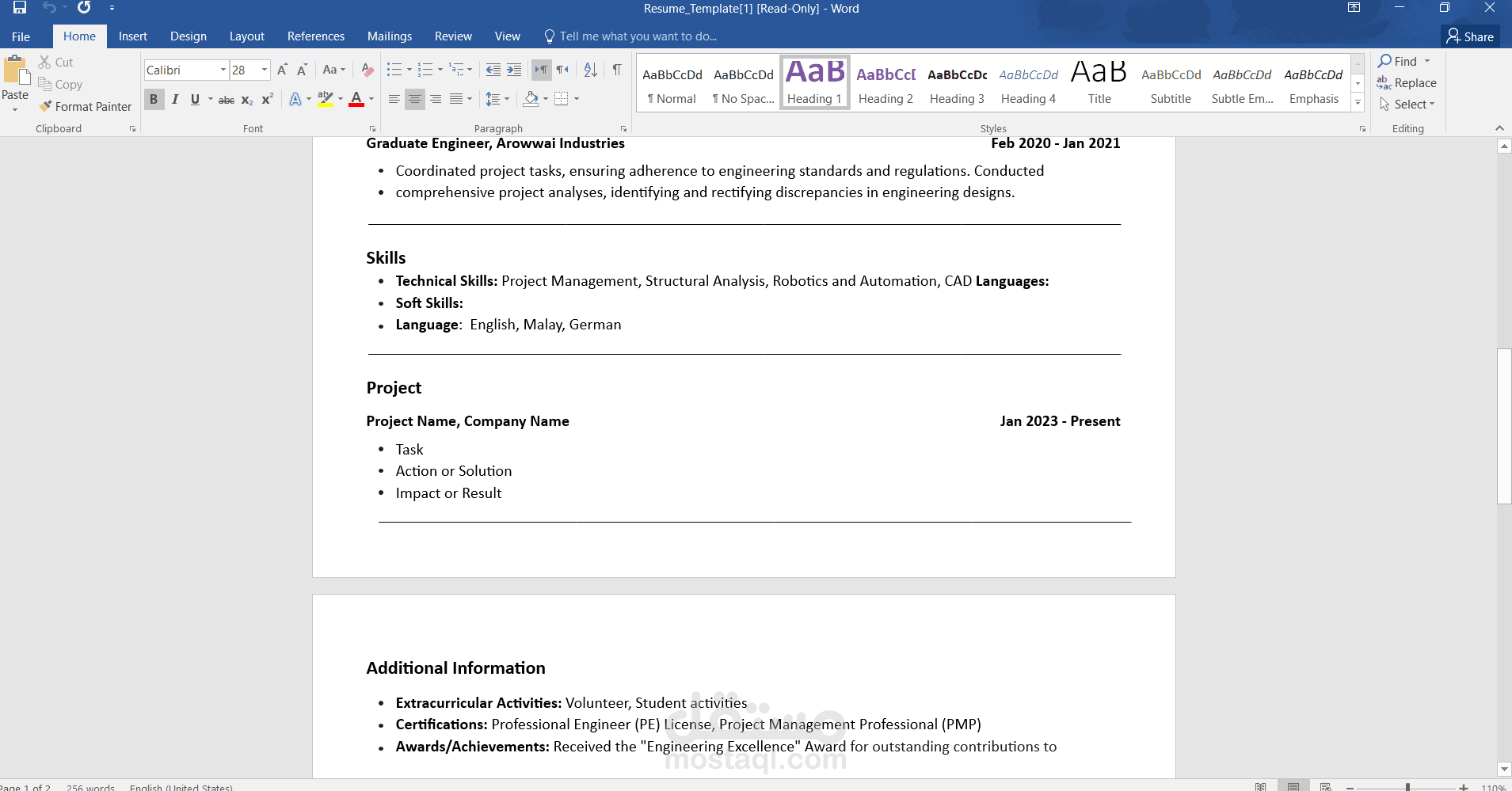Expand the borders dropdown arrow
The width and height of the screenshot is (1512, 791).
point(576,99)
